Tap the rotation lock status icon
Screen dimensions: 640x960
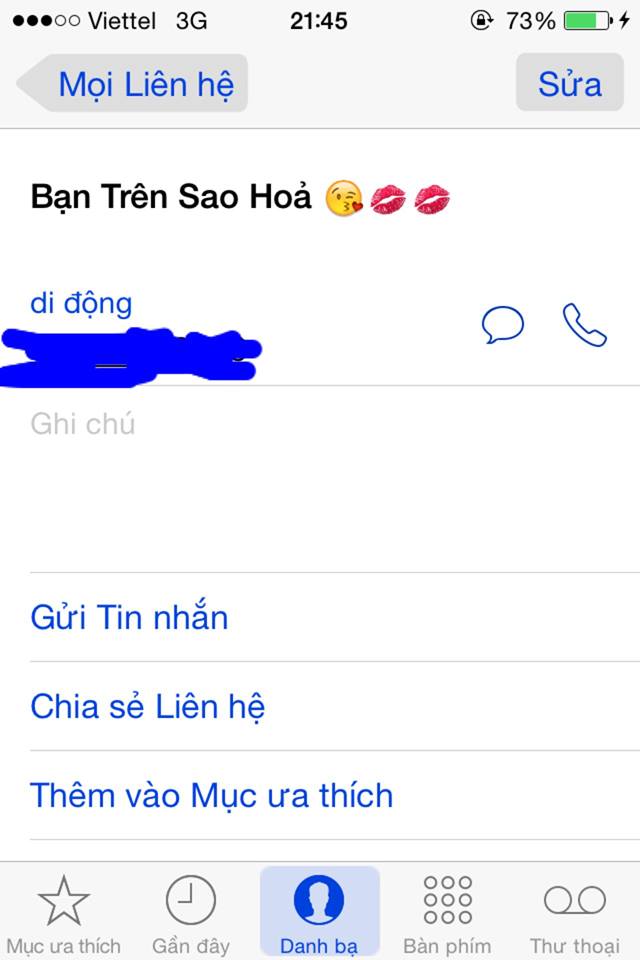[x=482, y=21]
